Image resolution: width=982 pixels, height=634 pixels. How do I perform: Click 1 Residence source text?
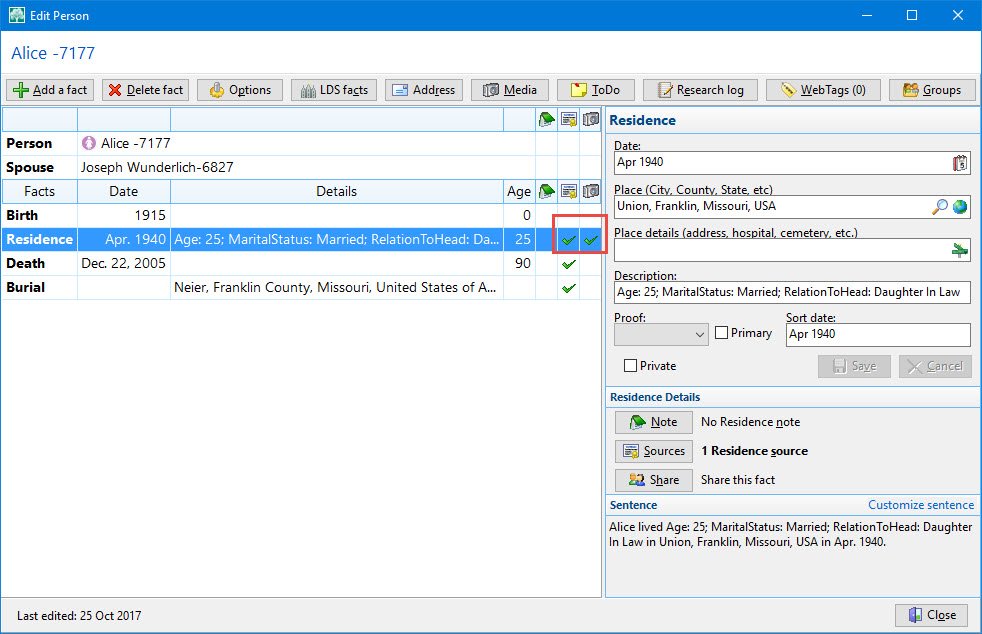[754, 451]
